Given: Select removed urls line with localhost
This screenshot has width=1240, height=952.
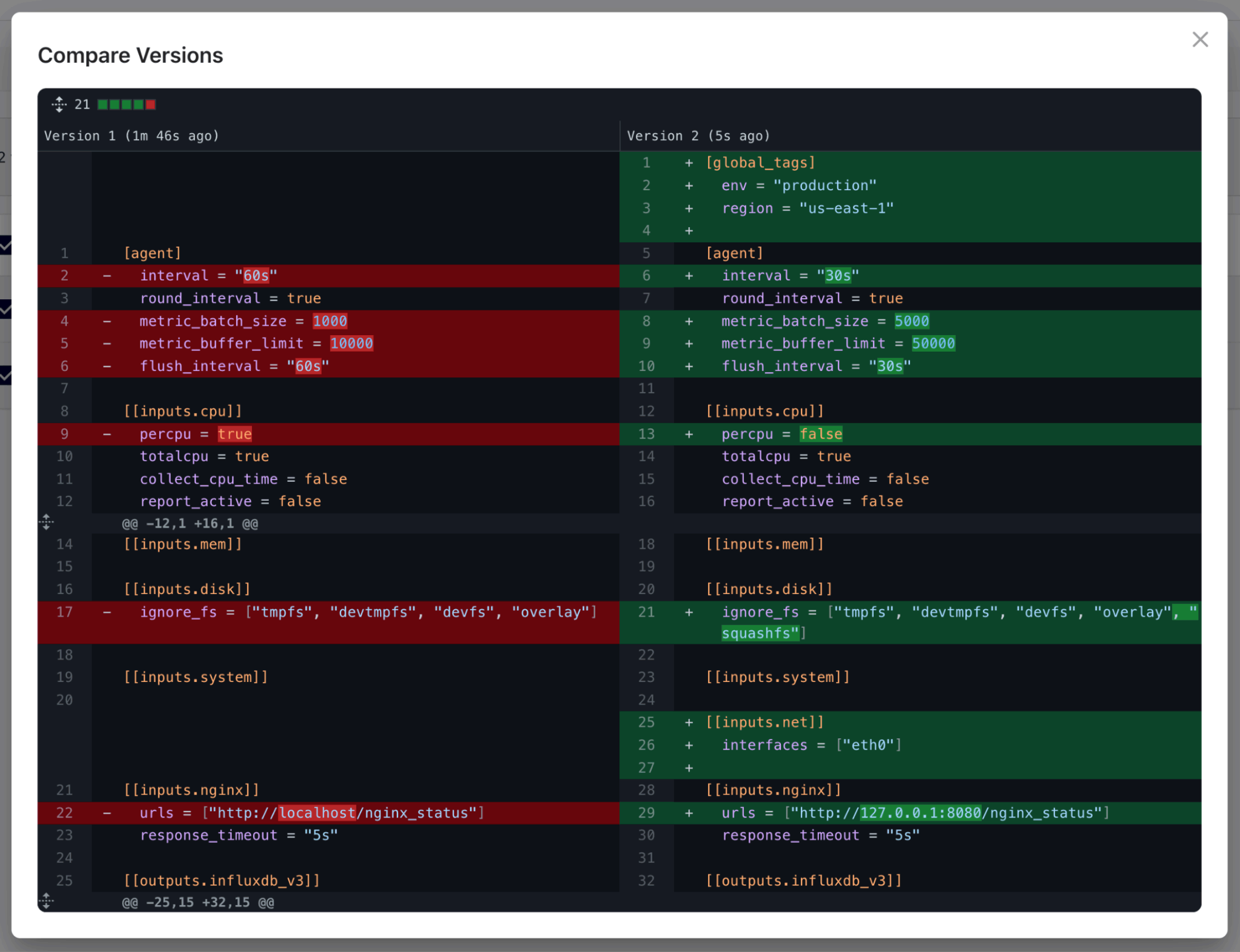Looking at the screenshot, I should coord(329,813).
